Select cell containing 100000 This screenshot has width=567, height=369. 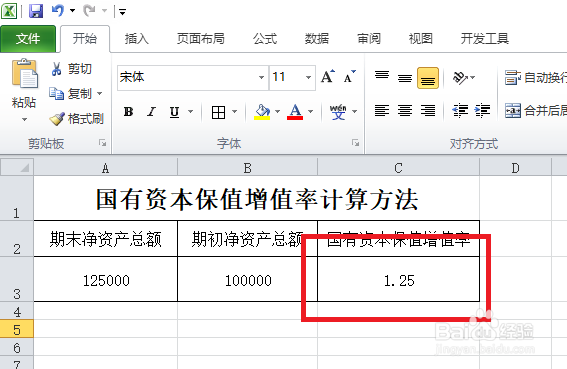(x=248, y=279)
